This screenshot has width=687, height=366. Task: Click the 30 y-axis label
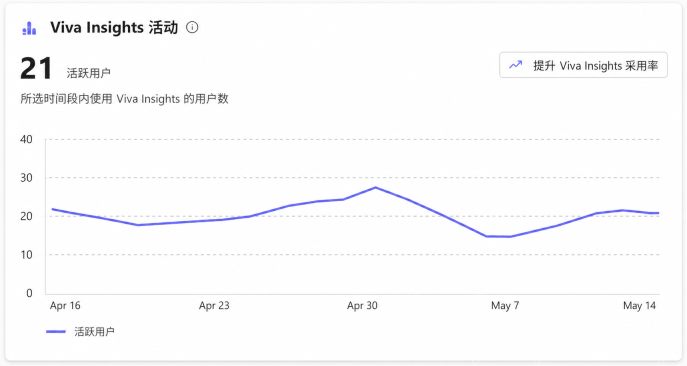(x=26, y=178)
